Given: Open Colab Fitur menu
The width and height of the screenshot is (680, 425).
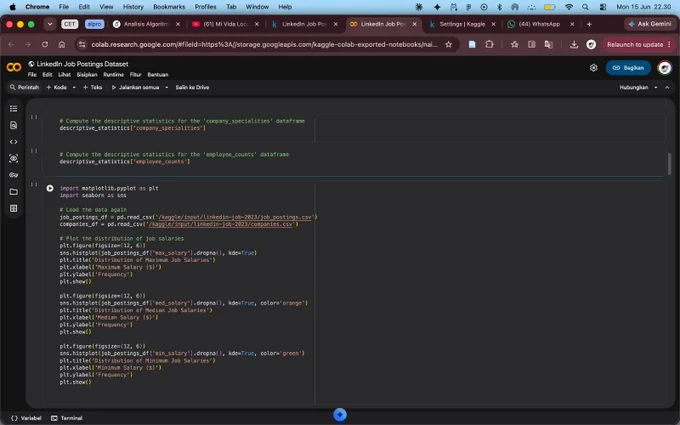Looking at the screenshot, I should 135,75.
